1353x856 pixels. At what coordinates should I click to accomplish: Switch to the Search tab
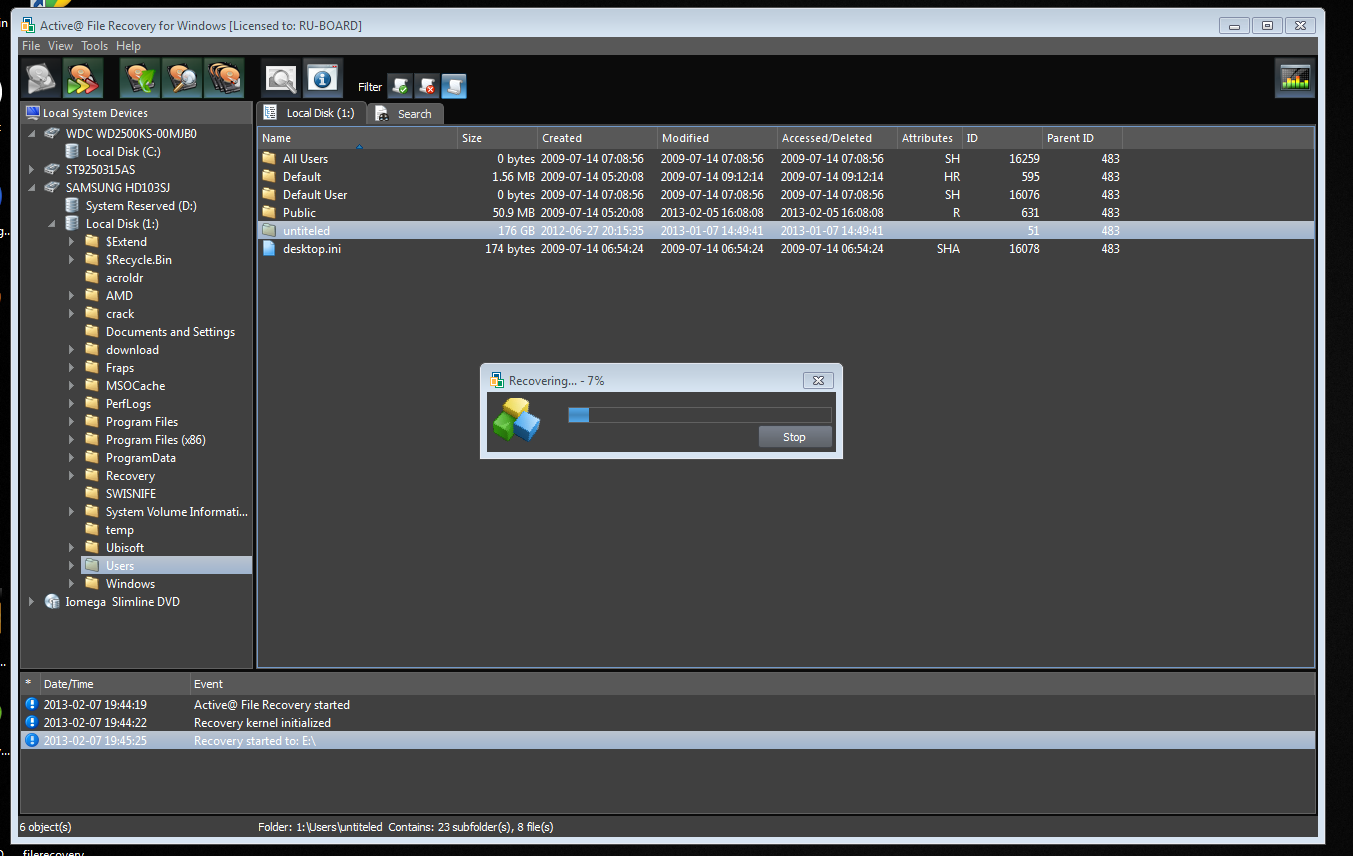[x=404, y=114]
